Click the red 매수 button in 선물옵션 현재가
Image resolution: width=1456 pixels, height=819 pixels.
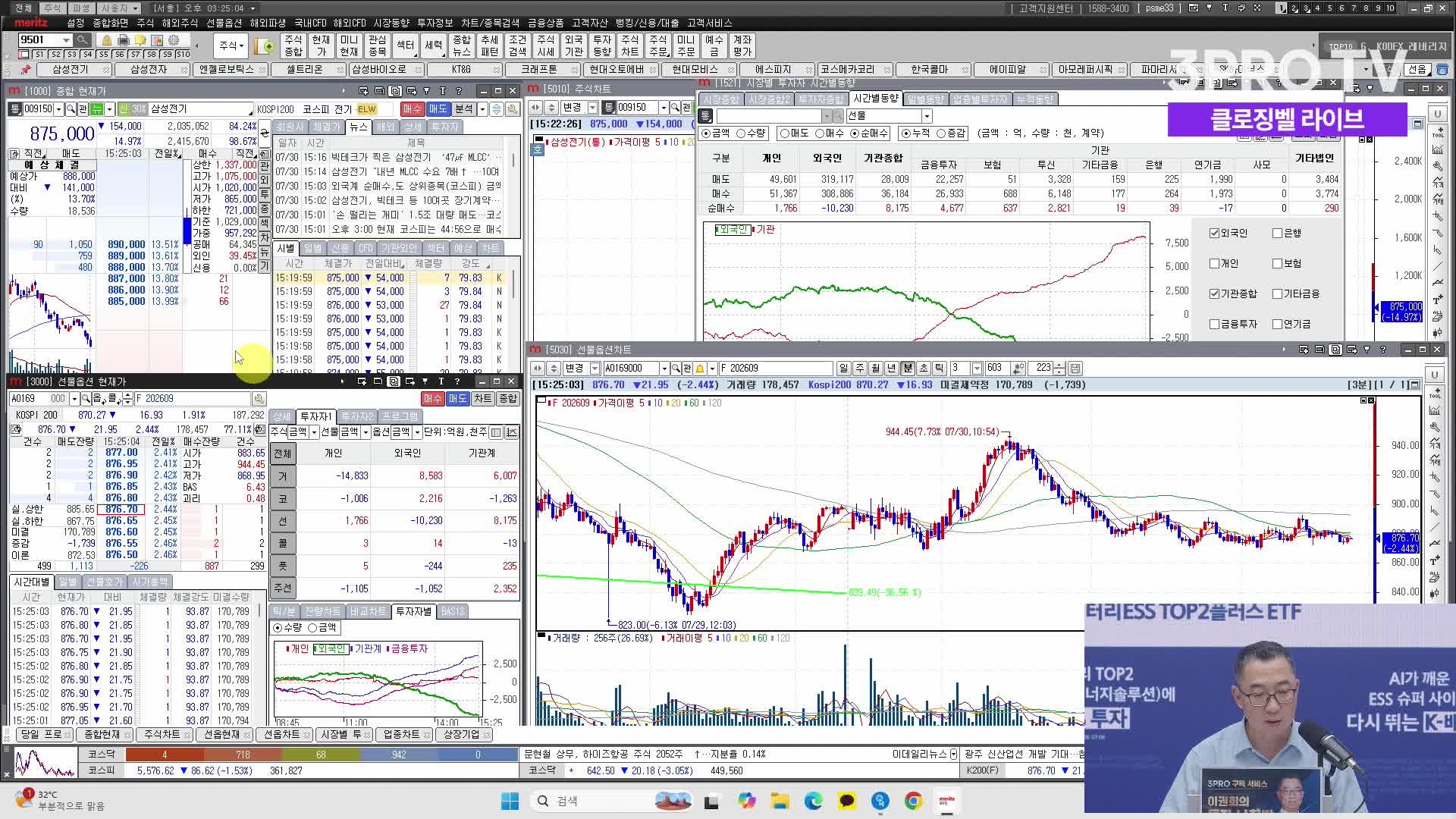pyautogui.click(x=432, y=399)
